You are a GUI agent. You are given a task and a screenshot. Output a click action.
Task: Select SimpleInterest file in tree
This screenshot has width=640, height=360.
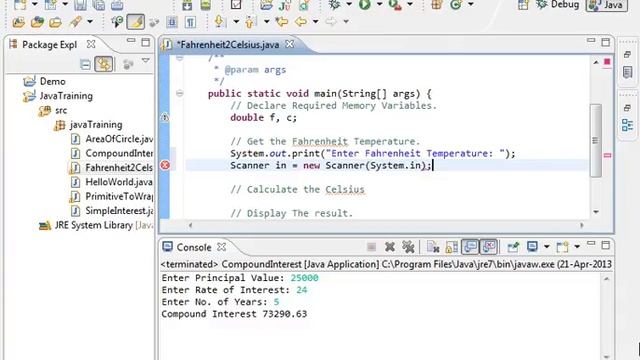[111, 211]
